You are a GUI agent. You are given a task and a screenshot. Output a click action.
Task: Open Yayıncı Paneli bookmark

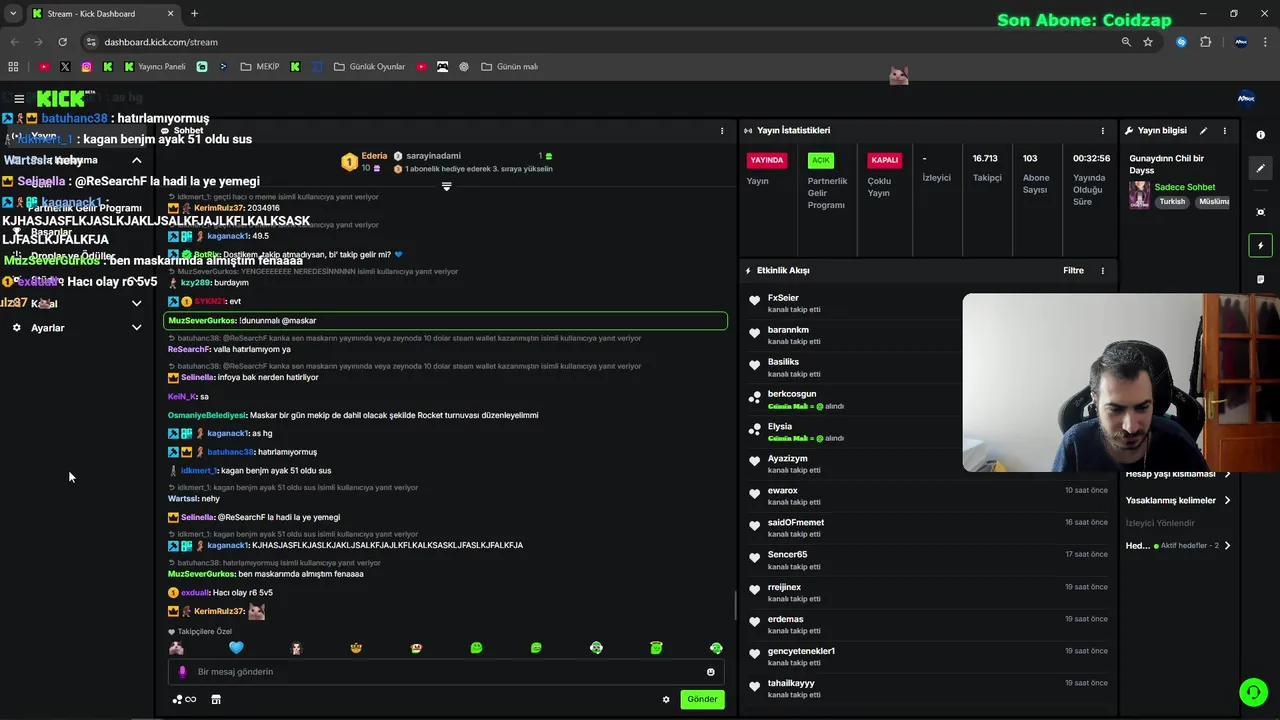(x=155, y=67)
